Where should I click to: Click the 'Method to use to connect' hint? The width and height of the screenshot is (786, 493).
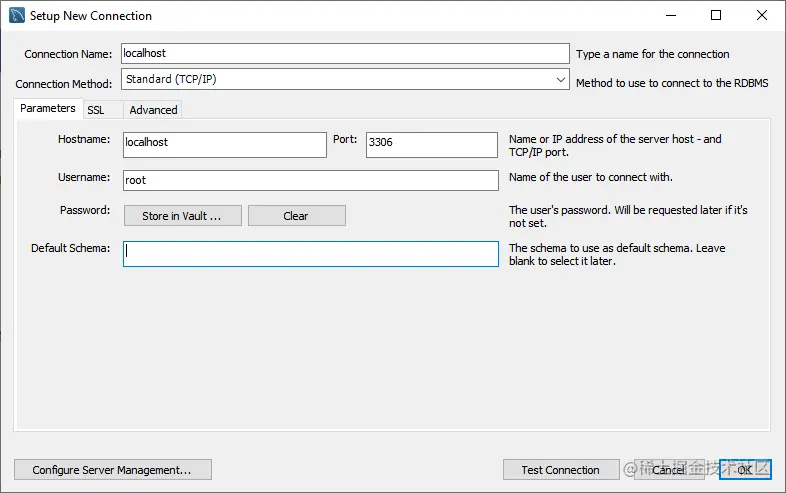point(672,83)
